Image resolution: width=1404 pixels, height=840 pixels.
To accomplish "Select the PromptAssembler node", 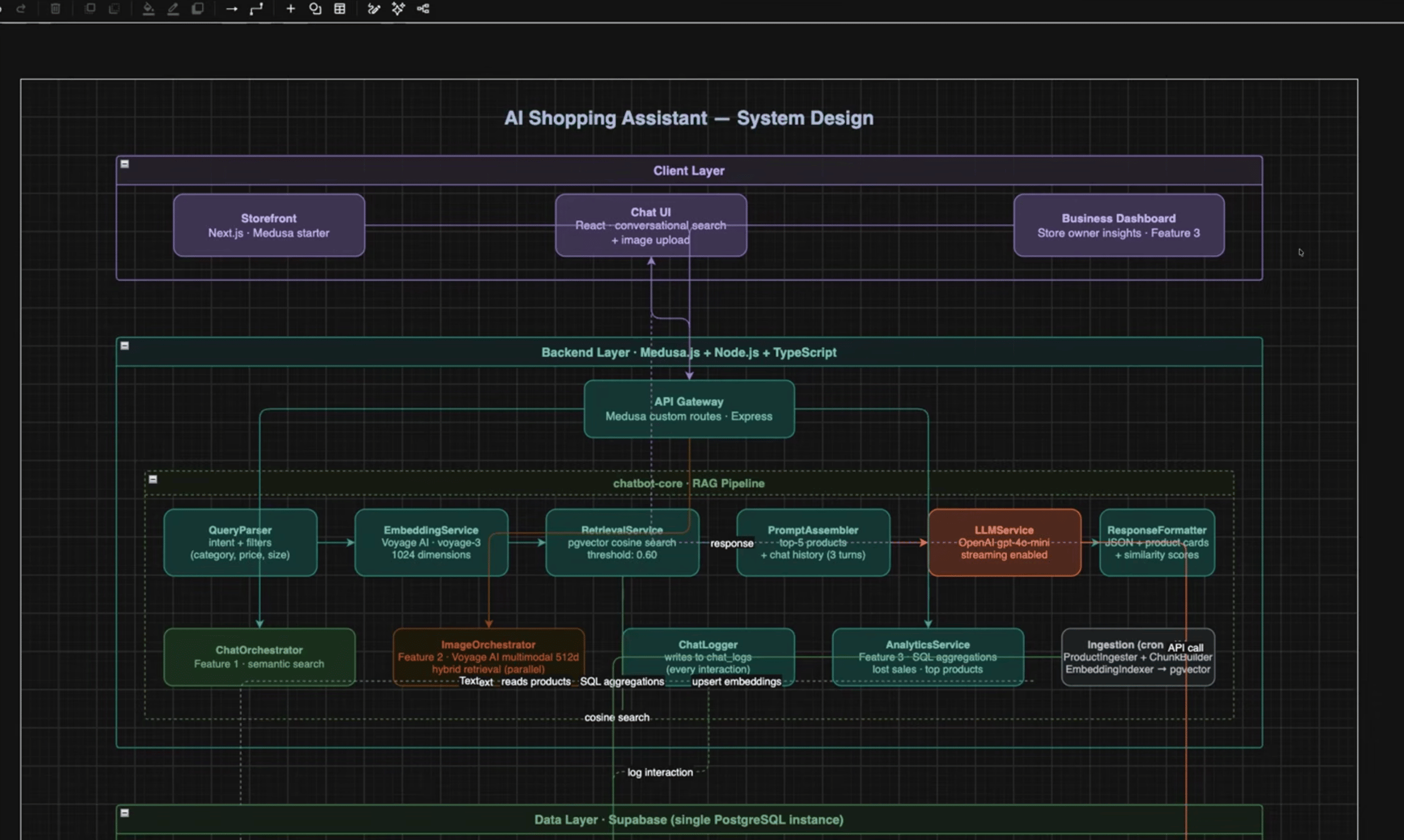I will click(813, 542).
